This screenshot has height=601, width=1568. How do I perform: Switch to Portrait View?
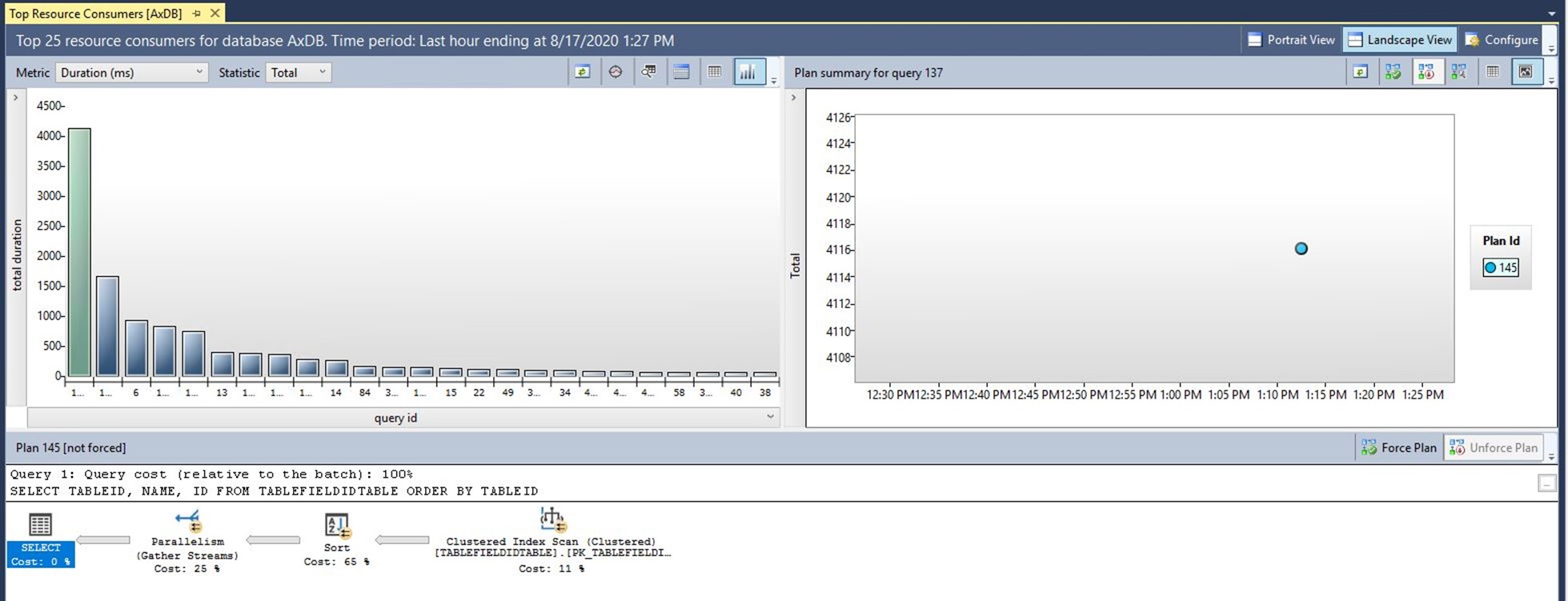pyautogui.click(x=1291, y=40)
